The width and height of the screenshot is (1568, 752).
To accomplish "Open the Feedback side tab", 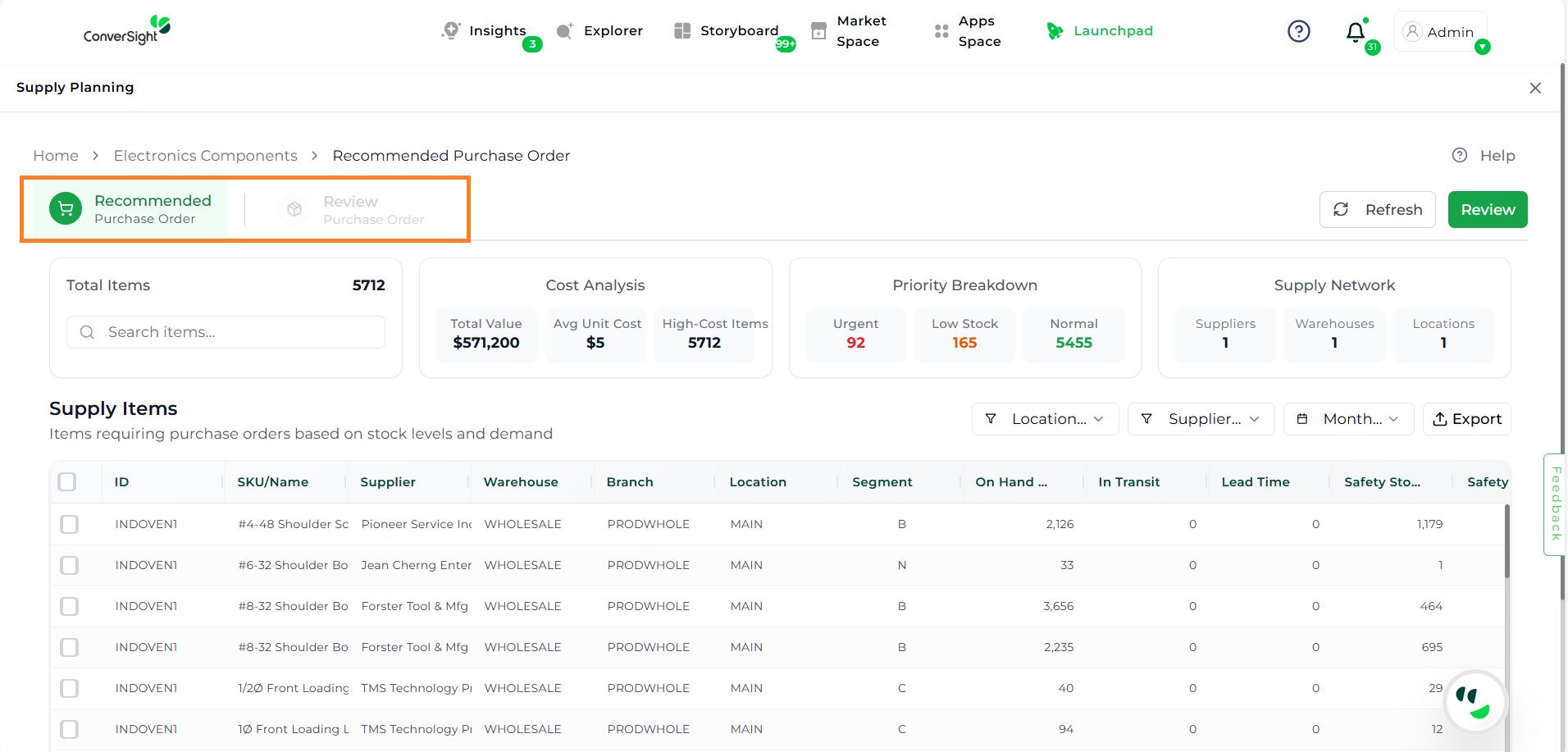I will (1555, 504).
